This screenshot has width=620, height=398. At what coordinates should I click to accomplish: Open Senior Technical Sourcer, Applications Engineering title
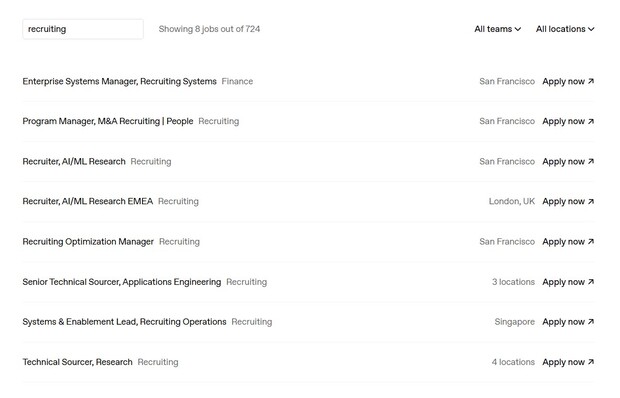[122, 282]
